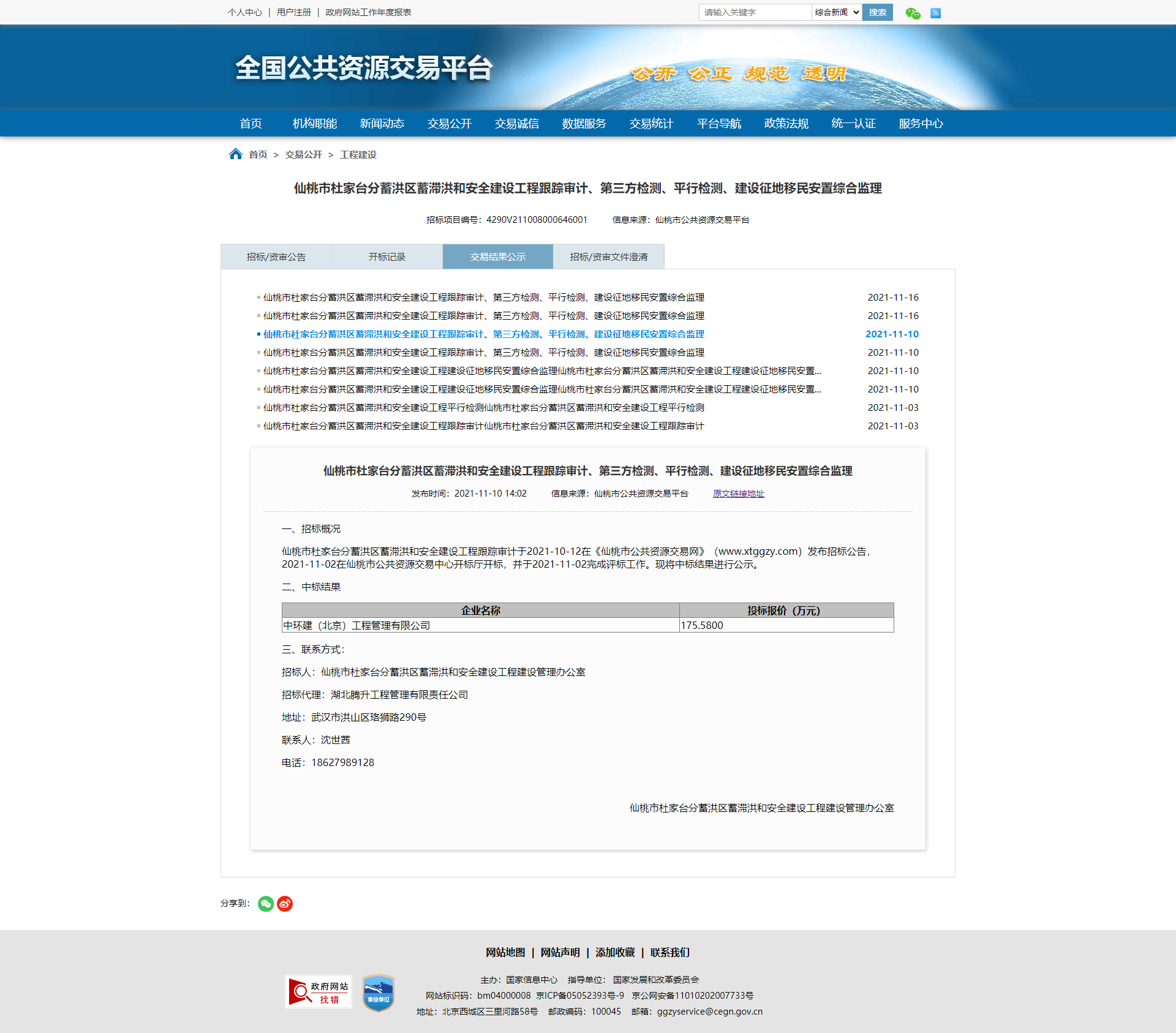Click the home icon in breadcrumb
The height and width of the screenshot is (1033, 1176).
point(235,154)
